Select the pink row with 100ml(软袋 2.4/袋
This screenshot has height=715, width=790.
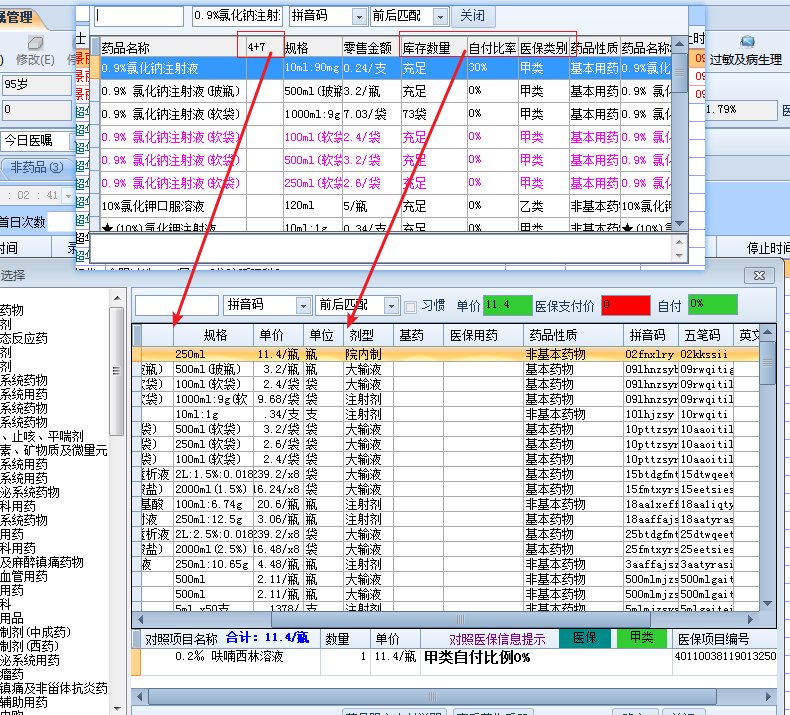[385, 137]
